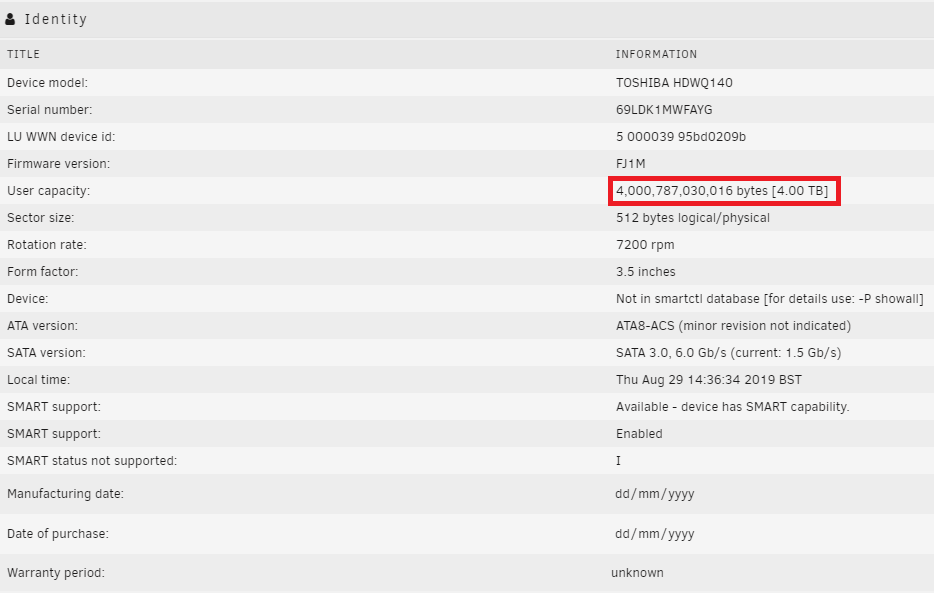Click the Identity person icon
934x593 pixels.
[x=10, y=19]
